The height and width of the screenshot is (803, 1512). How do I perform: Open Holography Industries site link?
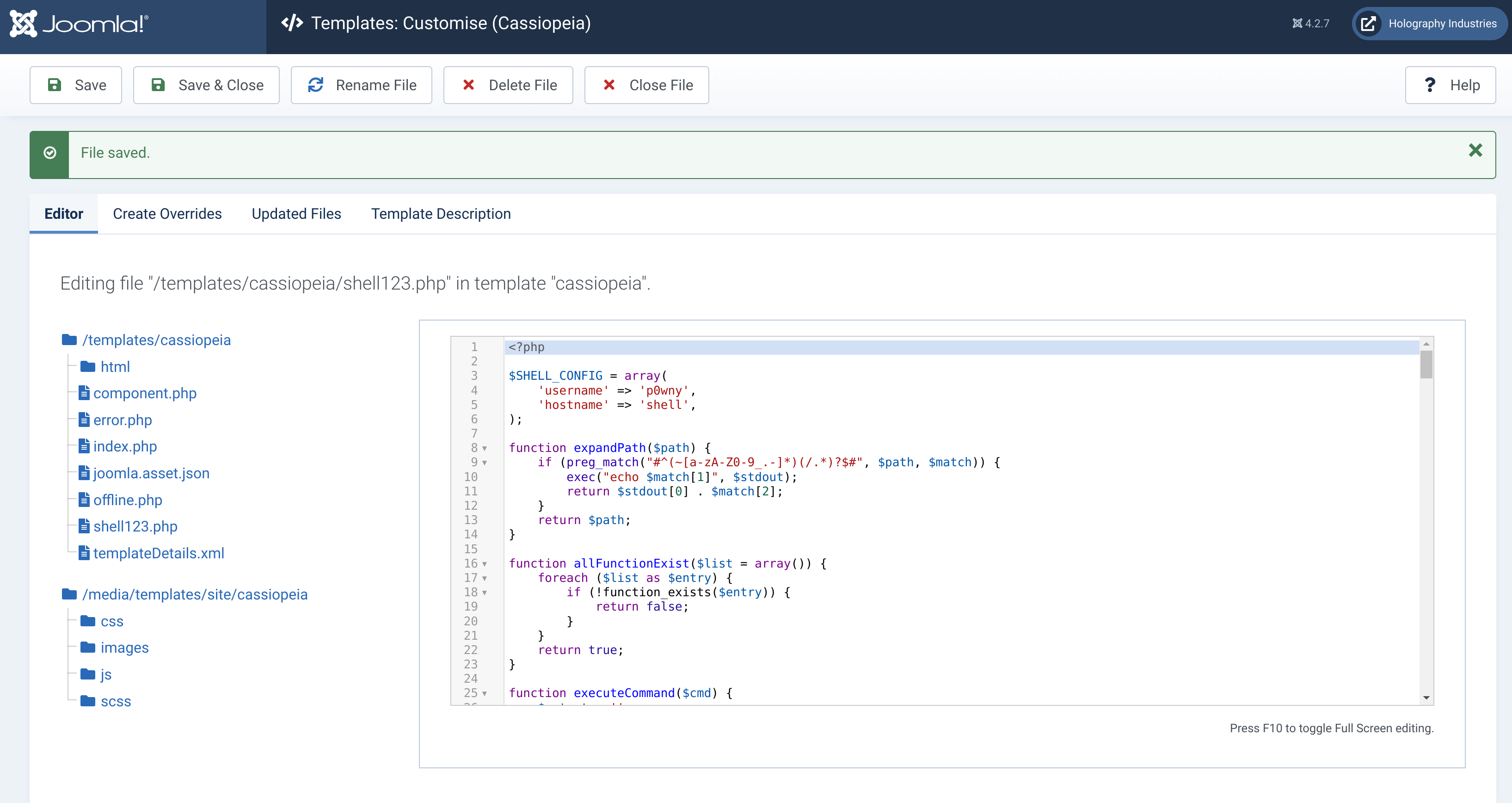click(x=1429, y=24)
